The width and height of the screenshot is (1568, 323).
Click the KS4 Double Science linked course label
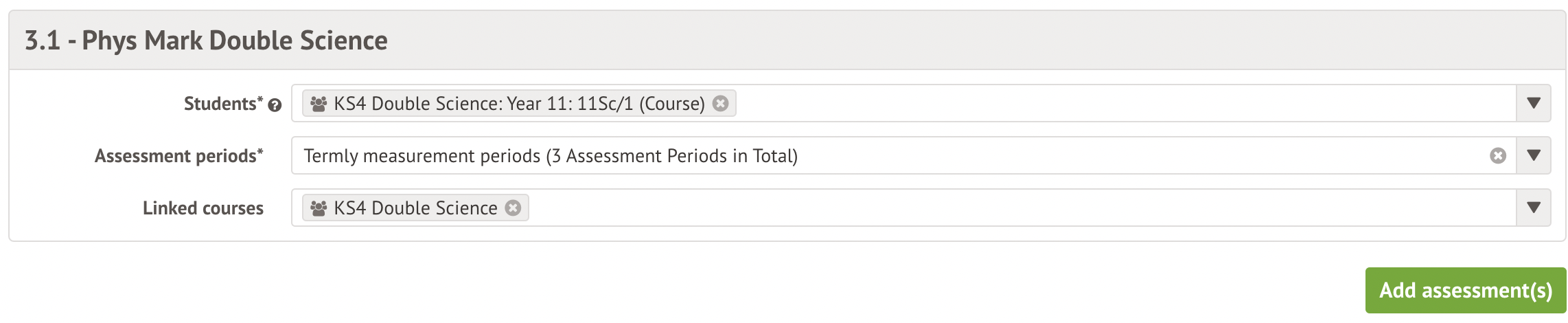415,208
